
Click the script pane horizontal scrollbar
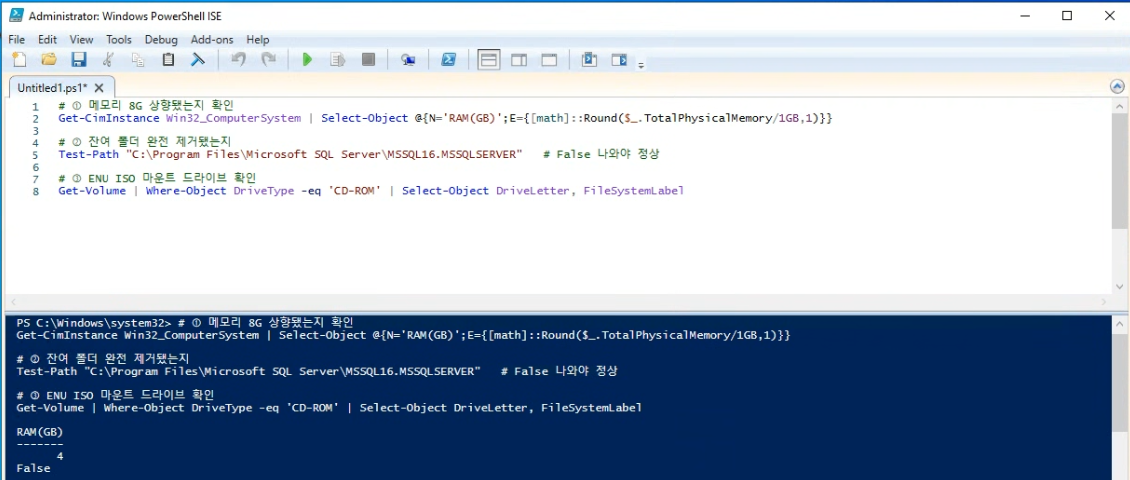[x=557, y=302]
